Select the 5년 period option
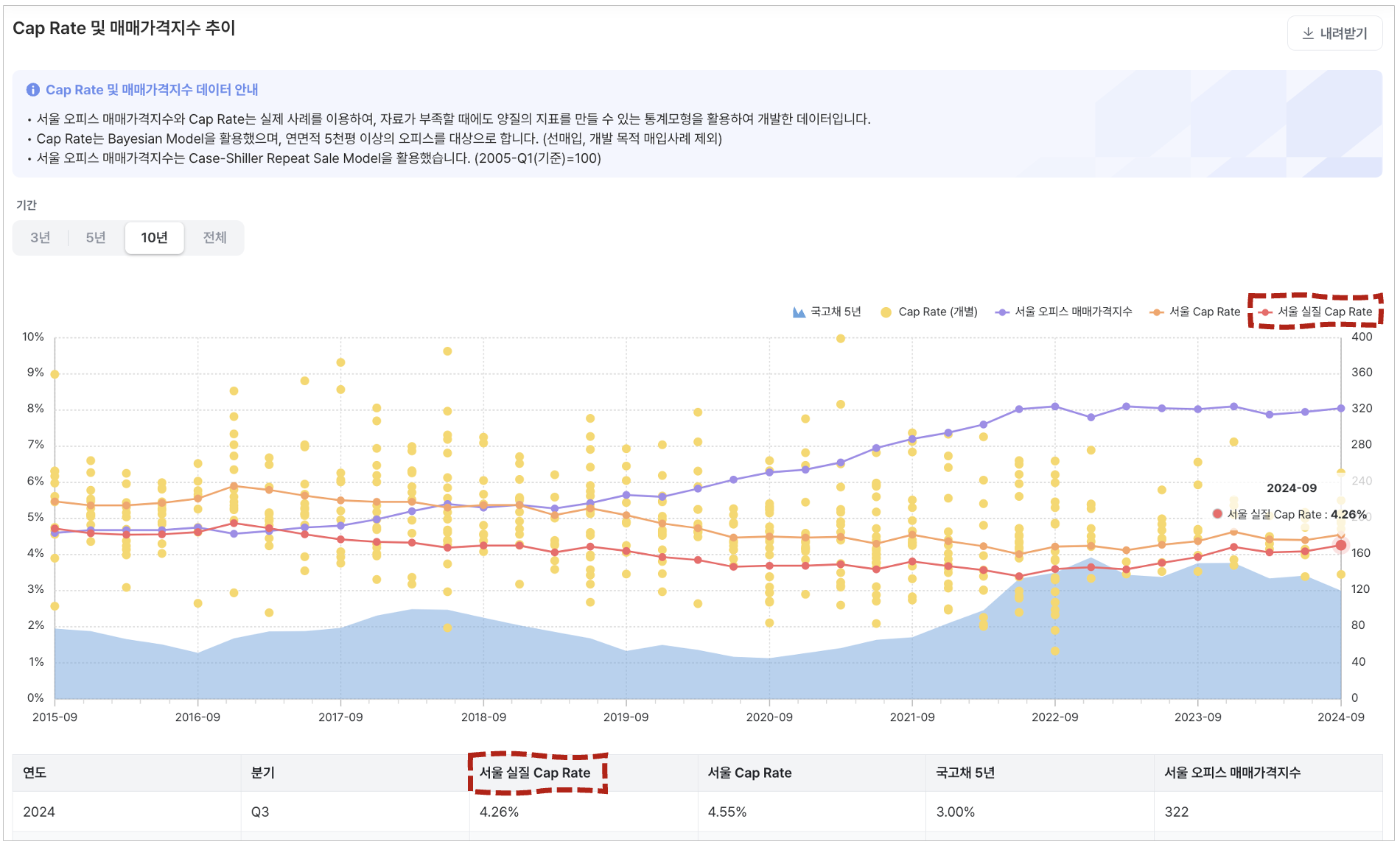The height and width of the screenshot is (847, 1400). pos(96,238)
